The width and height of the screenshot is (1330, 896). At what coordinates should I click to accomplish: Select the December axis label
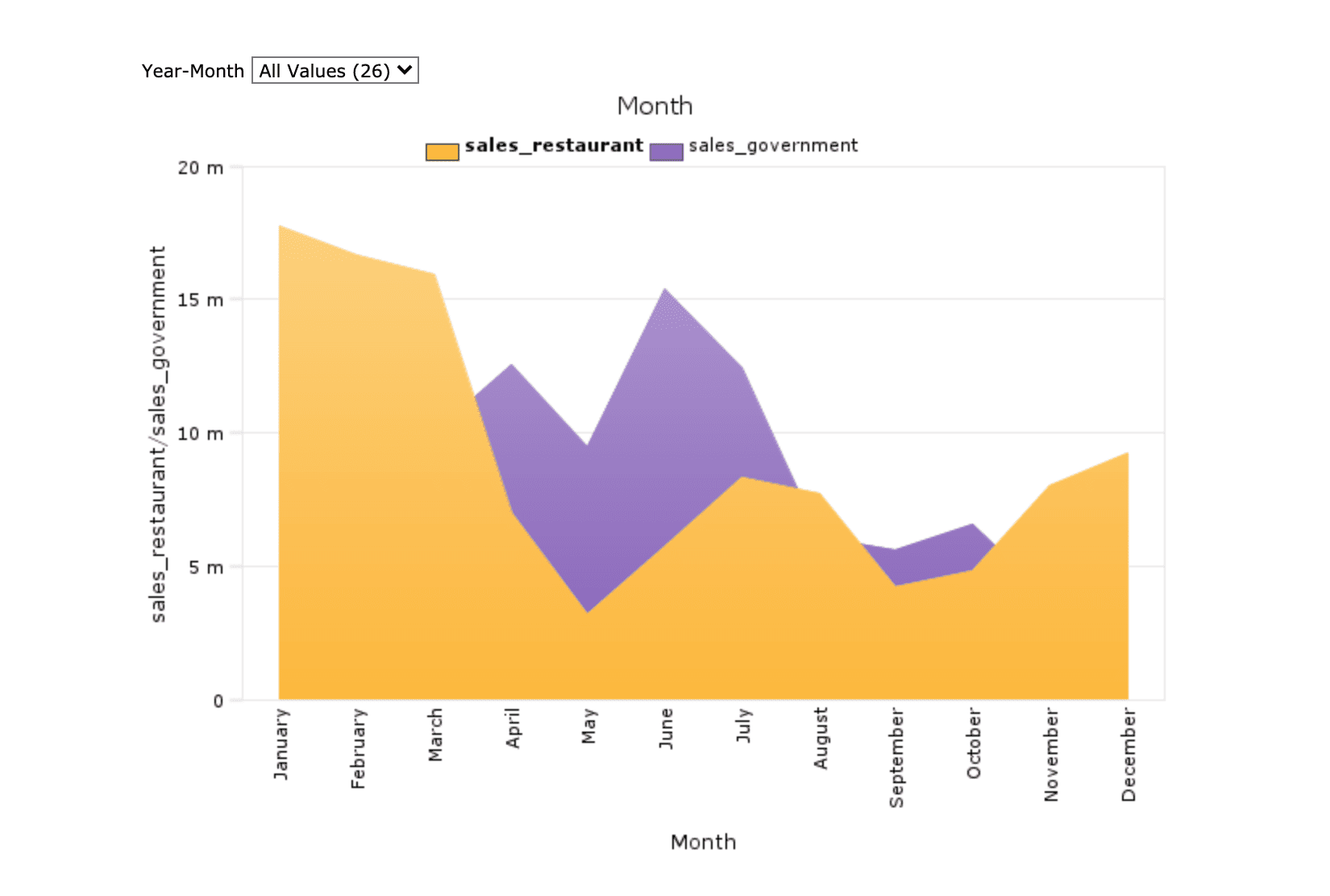[x=1128, y=755]
